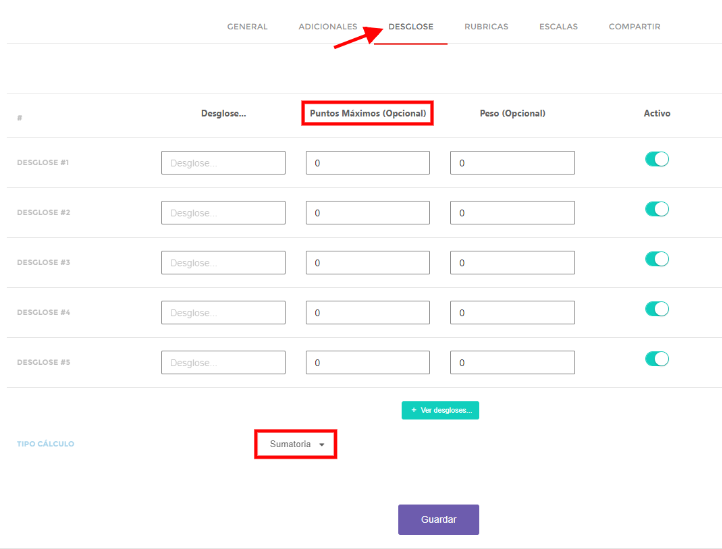Open the Sumatoria calculation type dropdown
722x549 pixels.
click(x=297, y=444)
